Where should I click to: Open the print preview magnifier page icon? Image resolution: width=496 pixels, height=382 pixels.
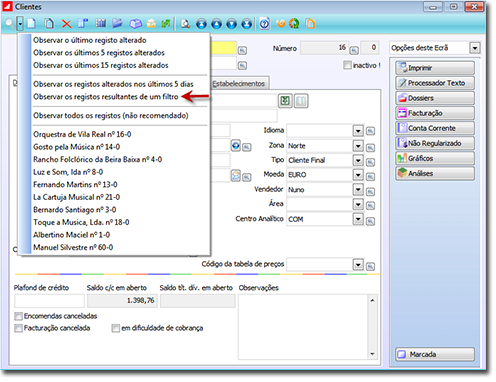(185, 23)
